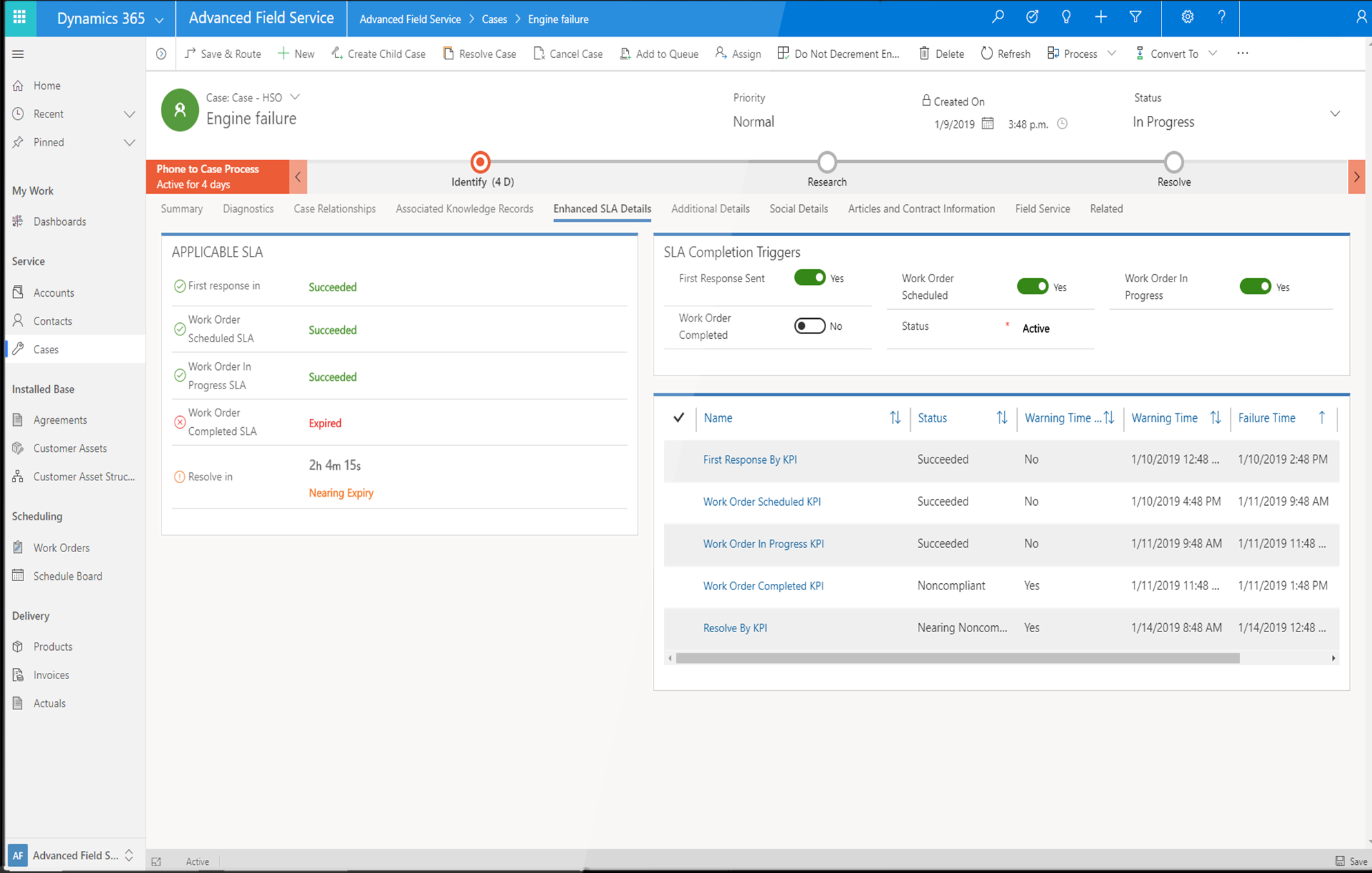Open the Resolve By KPI link
The width and height of the screenshot is (1372, 873).
point(735,628)
